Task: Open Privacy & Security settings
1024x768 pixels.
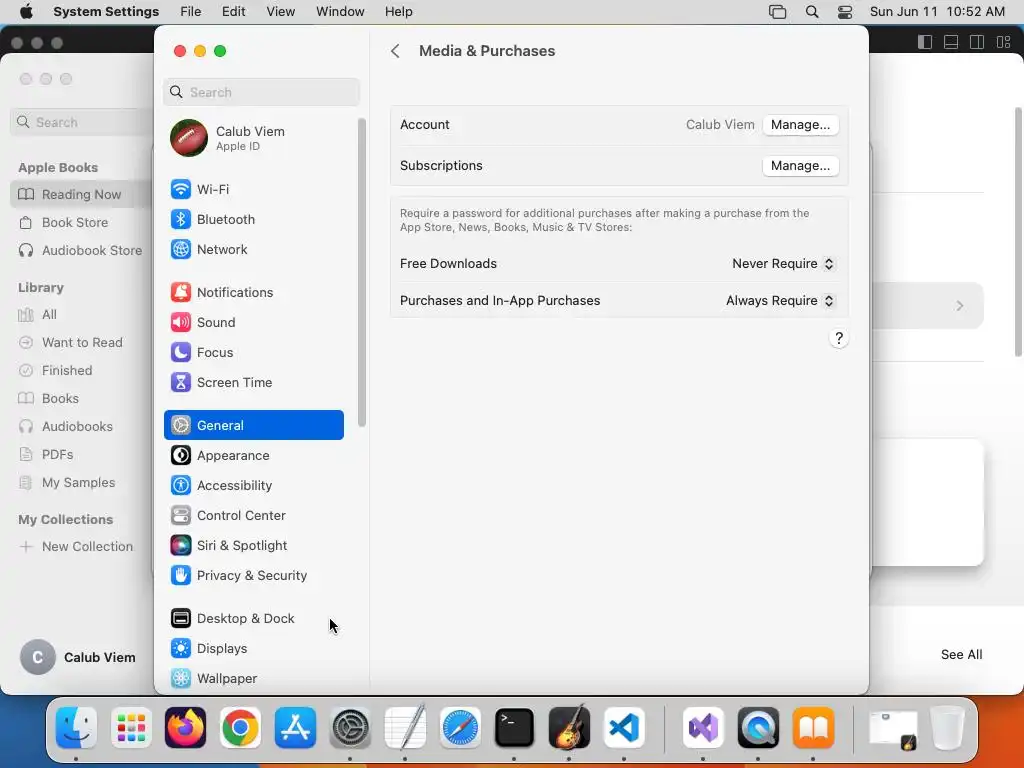Action: pos(253,575)
